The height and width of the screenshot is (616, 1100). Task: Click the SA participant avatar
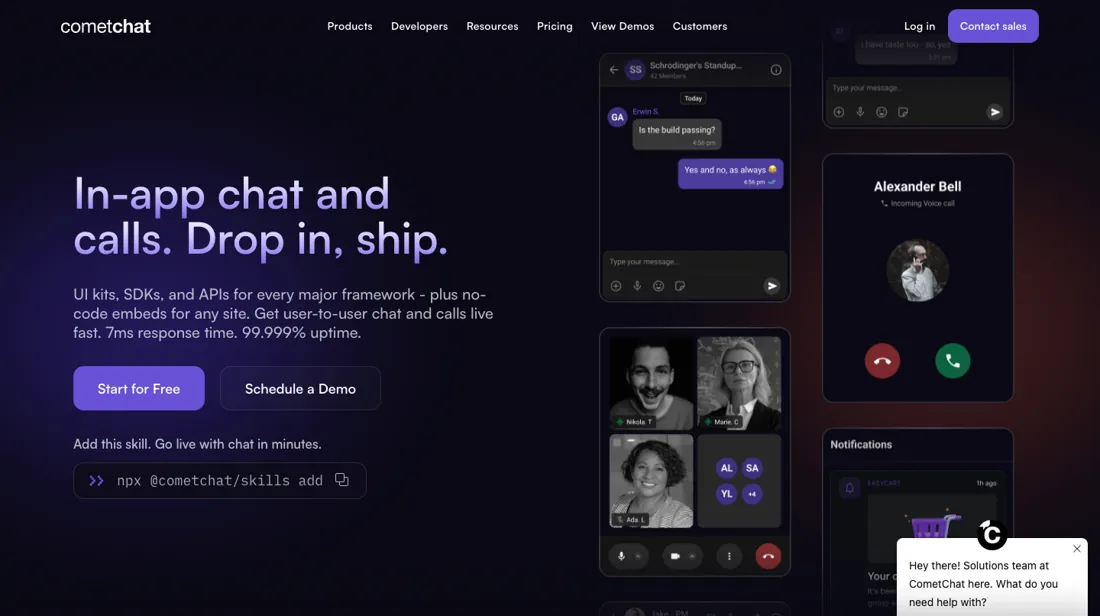click(x=752, y=468)
